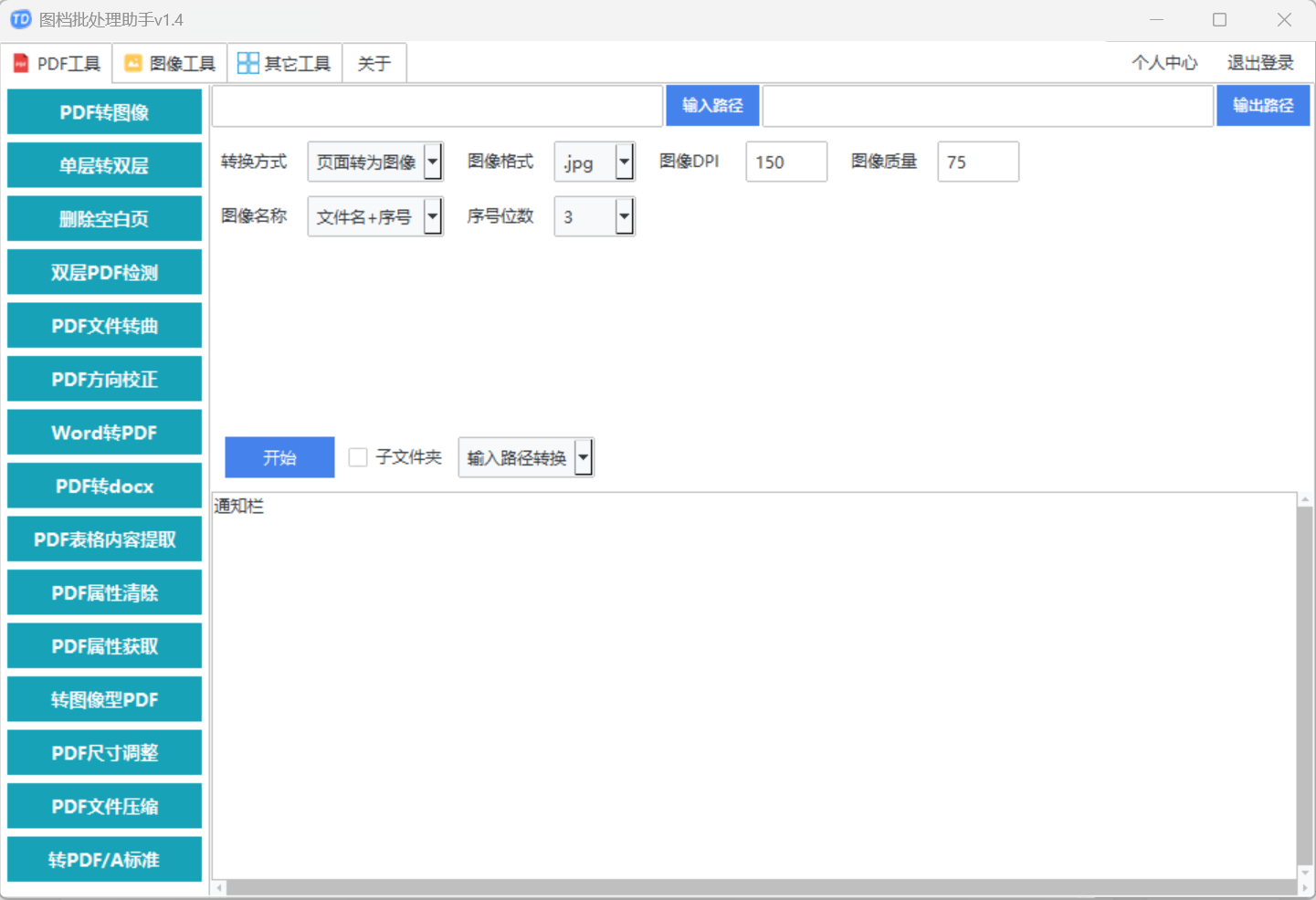Viewport: 1316px width, 900px height.
Task: Click the TD app icon in title bar
Action: (21, 19)
